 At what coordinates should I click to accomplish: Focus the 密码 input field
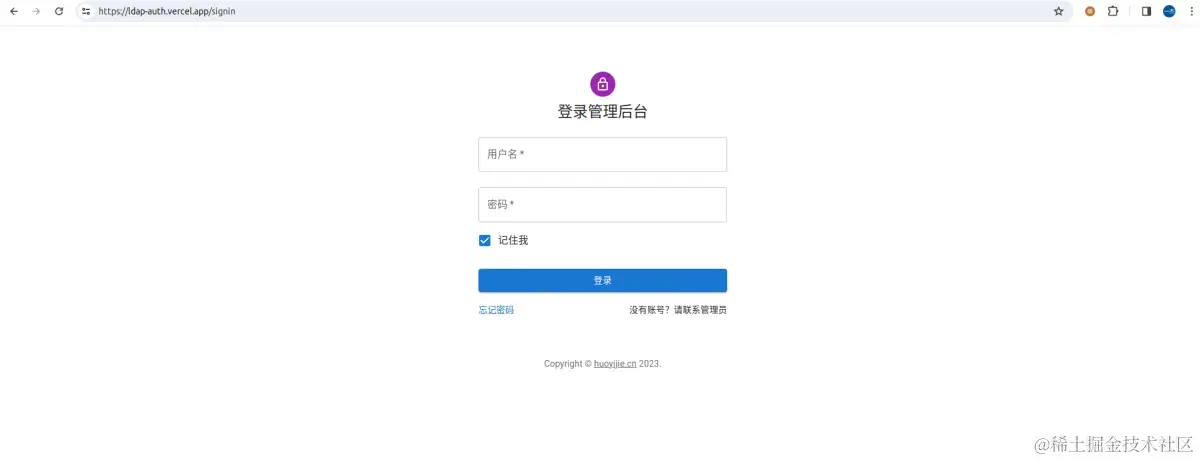point(602,204)
